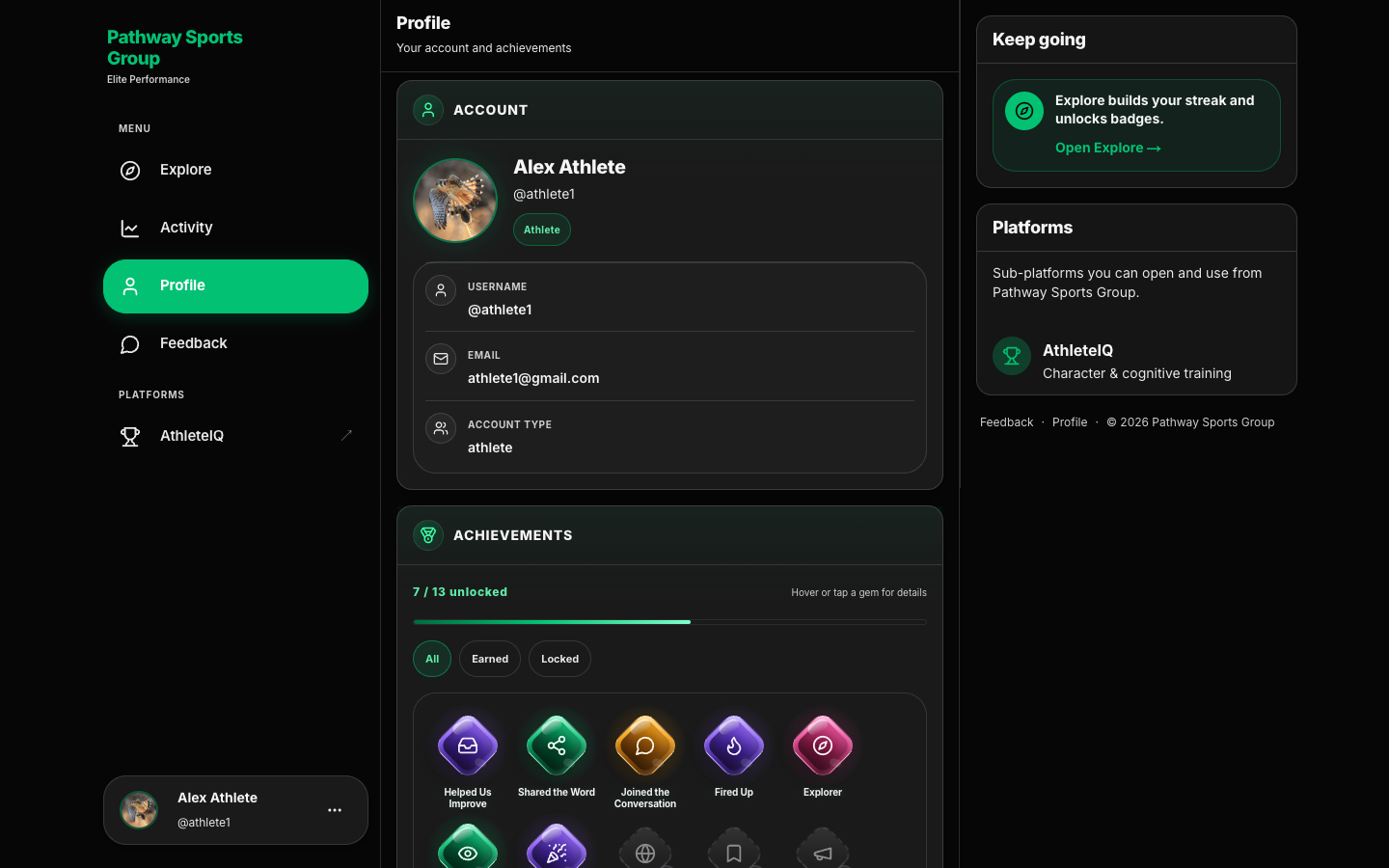1389x868 pixels.
Task: Select the Joined the Conversation gem
Action: (645, 746)
